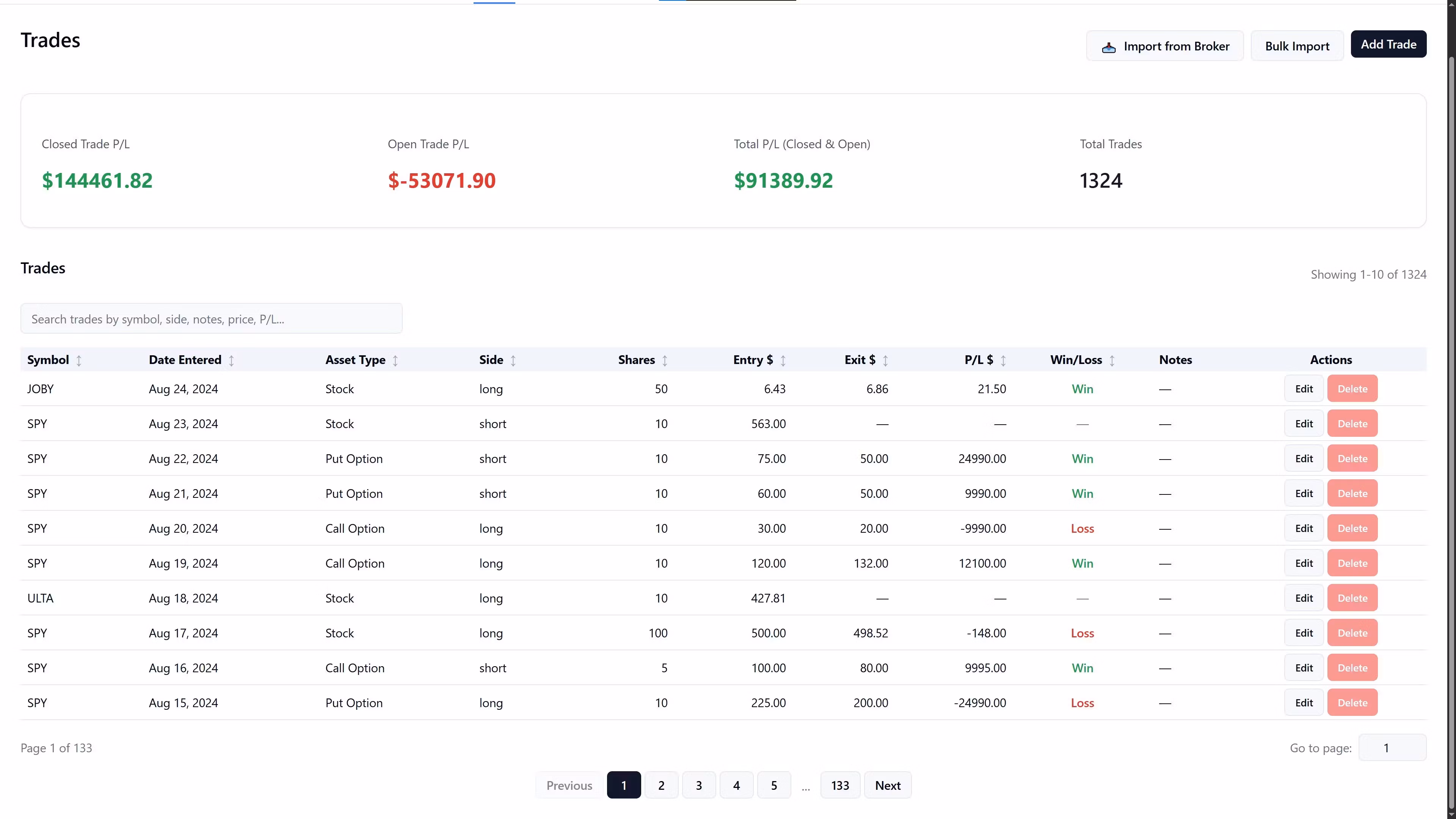Sort by P/L $ arrow icon
1456x819 pixels.
pos(1003,361)
